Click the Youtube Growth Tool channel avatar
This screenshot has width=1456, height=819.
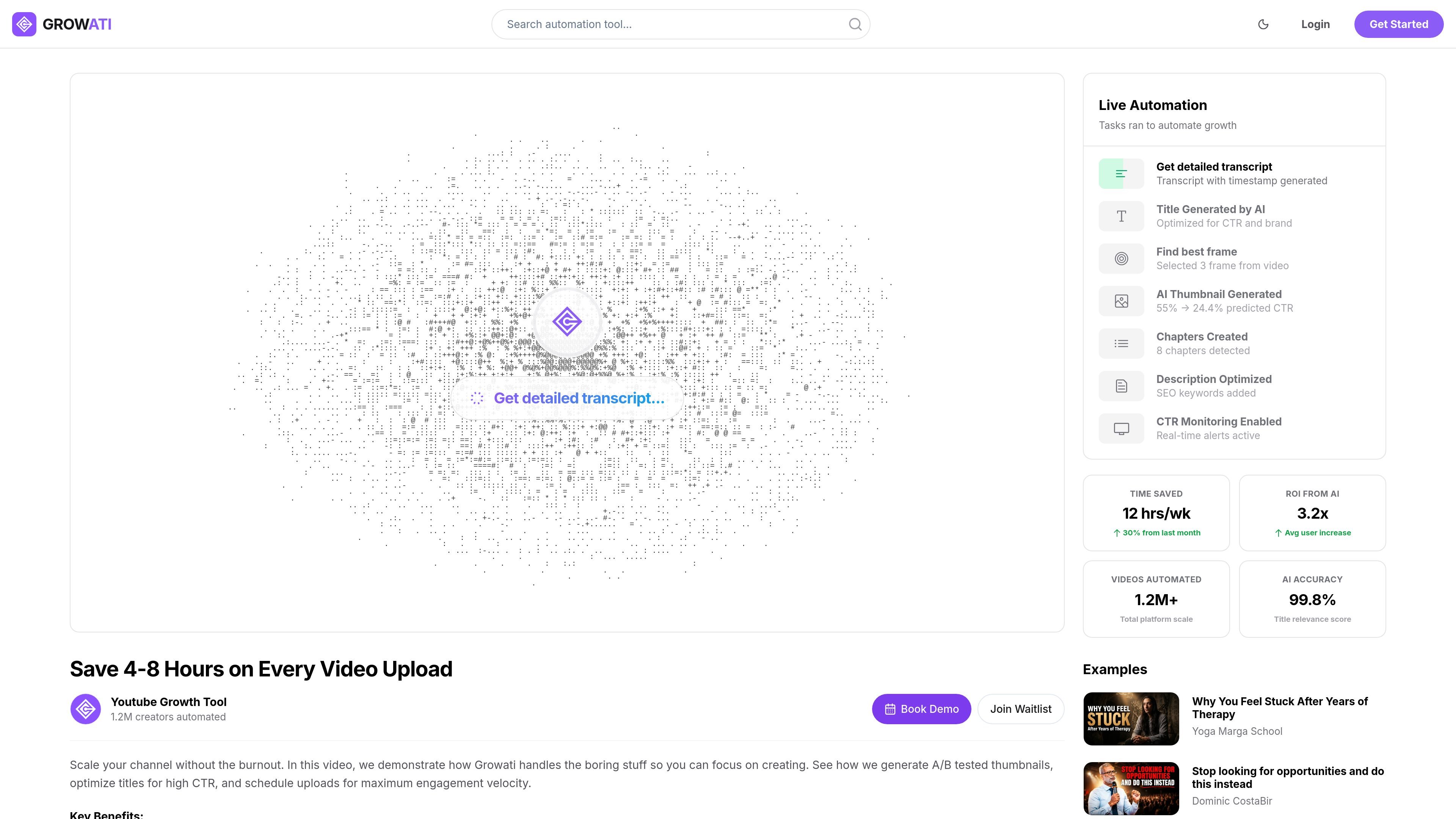click(x=85, y=709)
